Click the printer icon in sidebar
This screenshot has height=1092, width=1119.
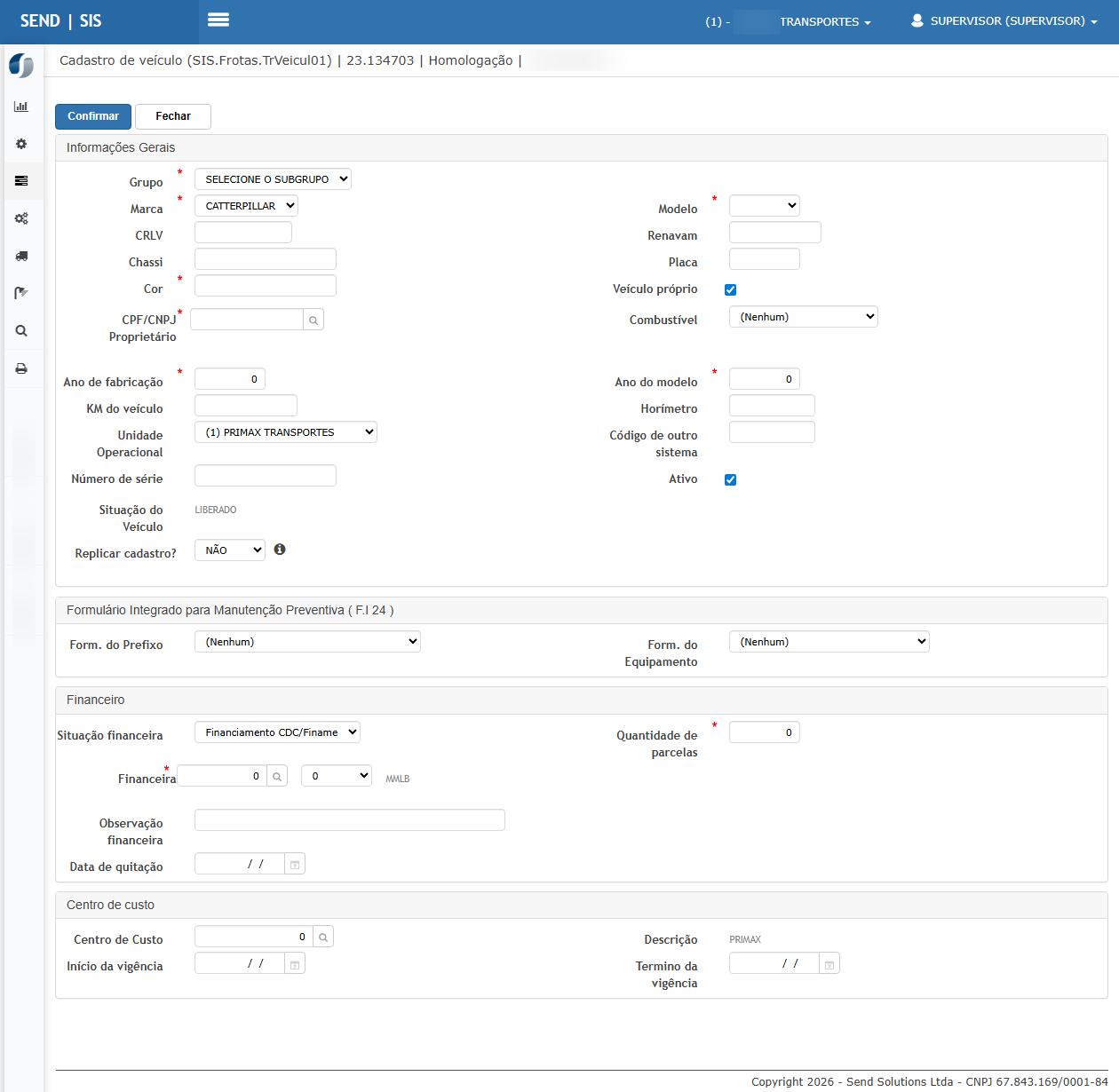(21, 368)
